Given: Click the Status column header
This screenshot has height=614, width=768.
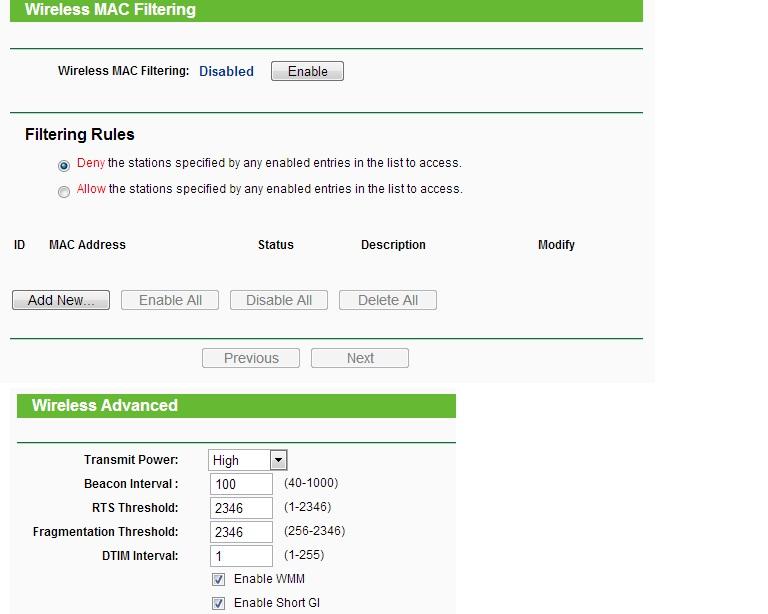Looking at the screenshot, I should (276, 245).
